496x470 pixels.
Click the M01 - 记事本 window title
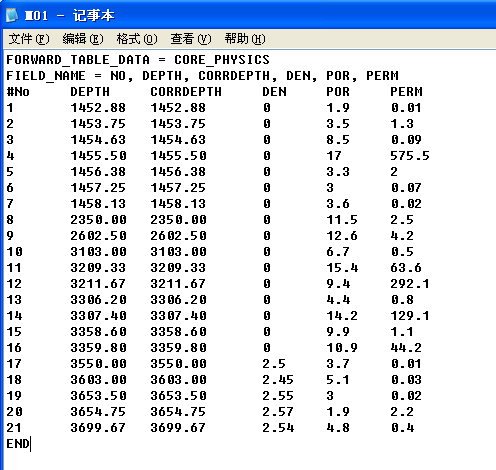(70, 15)
